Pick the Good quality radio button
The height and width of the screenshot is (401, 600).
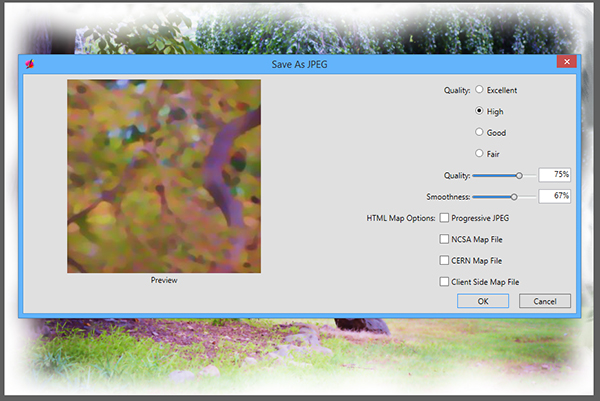[x=479, y=132]
